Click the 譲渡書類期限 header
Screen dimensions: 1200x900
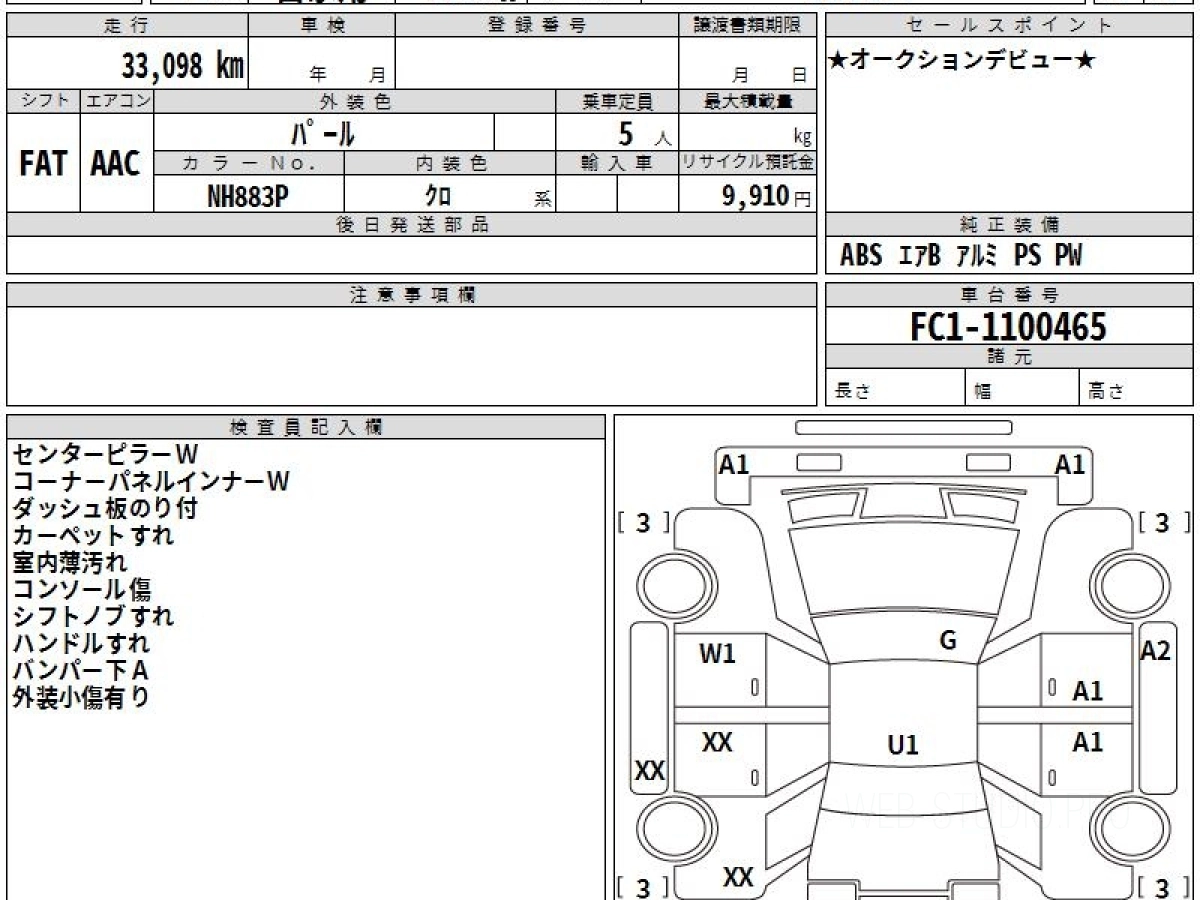click(748, 25)
